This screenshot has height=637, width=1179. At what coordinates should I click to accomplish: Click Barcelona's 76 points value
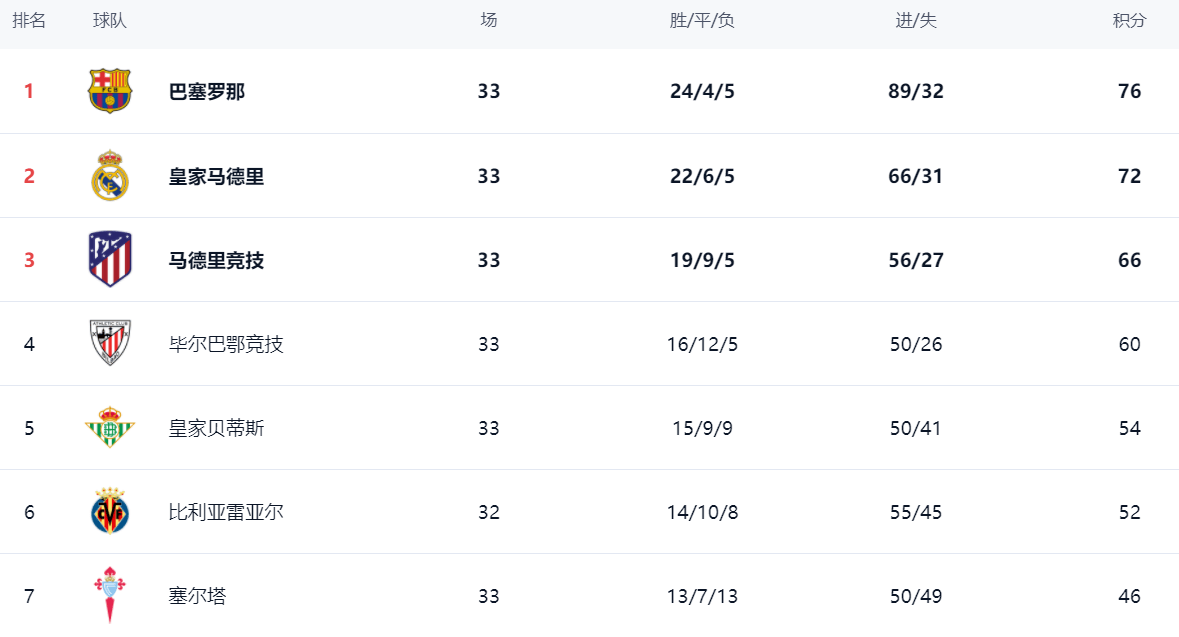point(1130,92)
